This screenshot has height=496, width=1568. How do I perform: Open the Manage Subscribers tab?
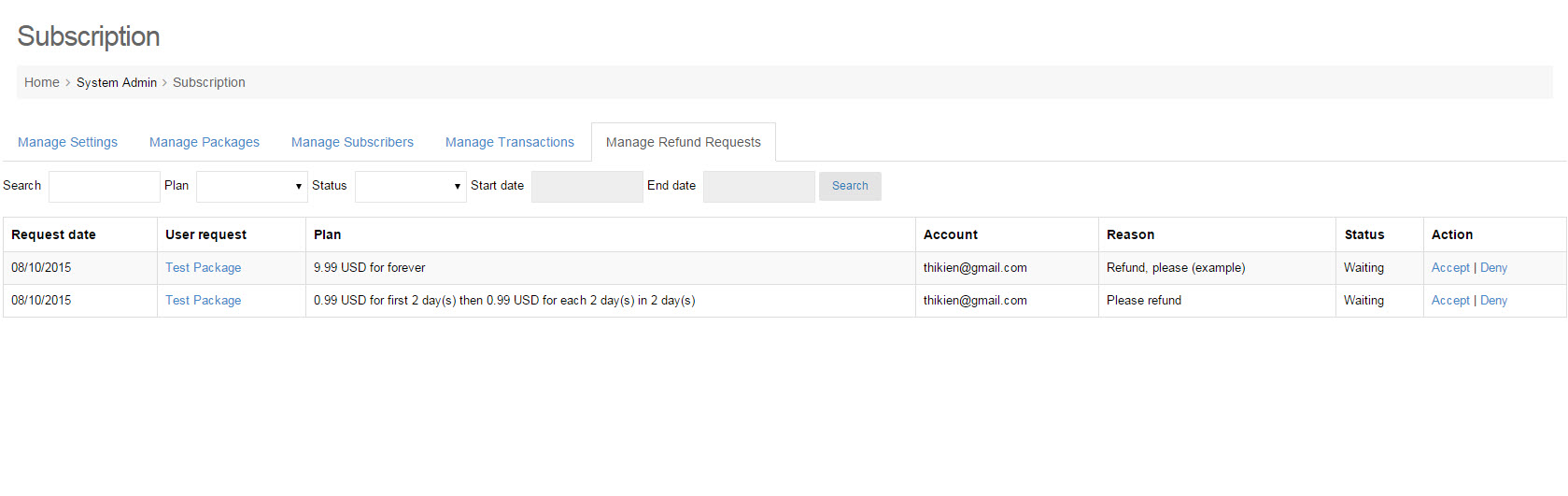click(352, 142)
